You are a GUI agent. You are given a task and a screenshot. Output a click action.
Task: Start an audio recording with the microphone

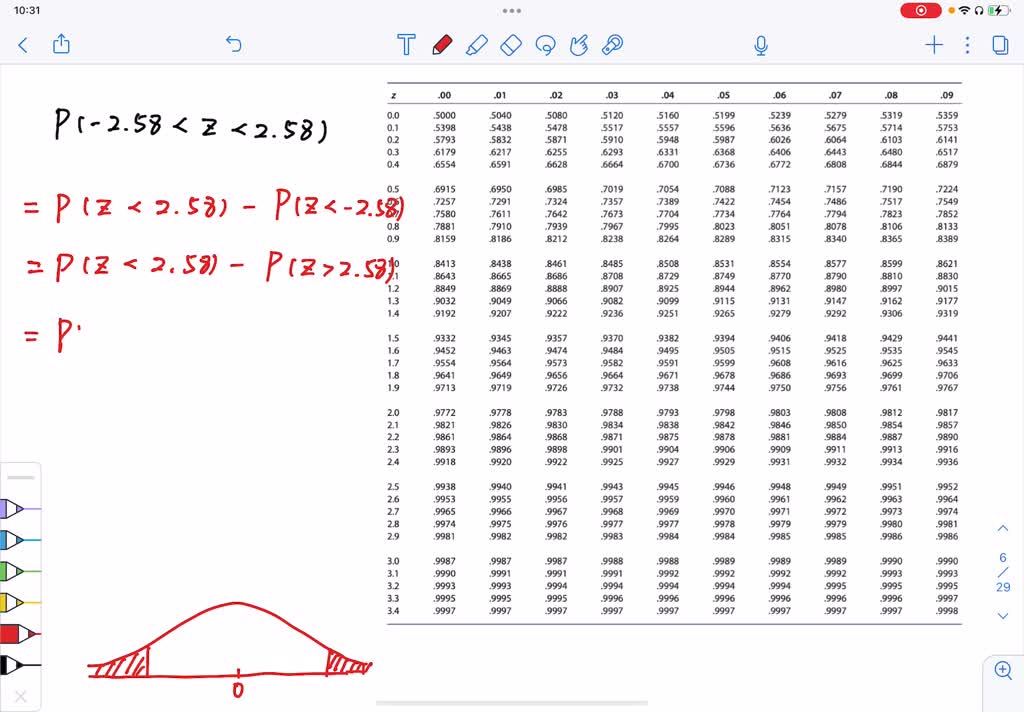tap(761, 45)
